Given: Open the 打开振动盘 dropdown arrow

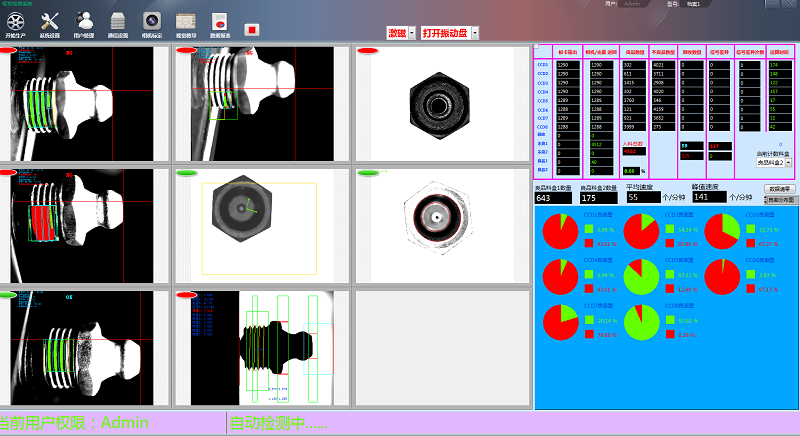Looking at the screenshot, I should coord(474,33).
